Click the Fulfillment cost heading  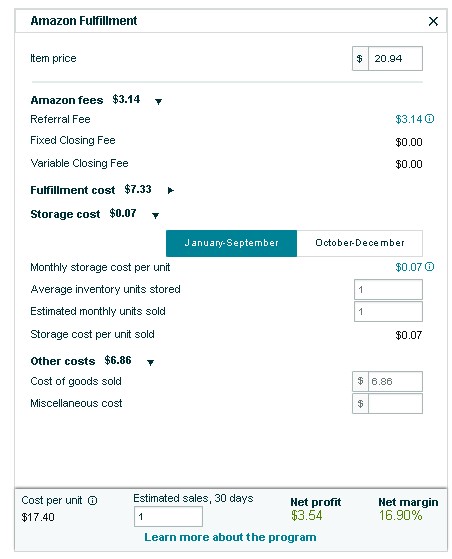(x=73, y=190)
